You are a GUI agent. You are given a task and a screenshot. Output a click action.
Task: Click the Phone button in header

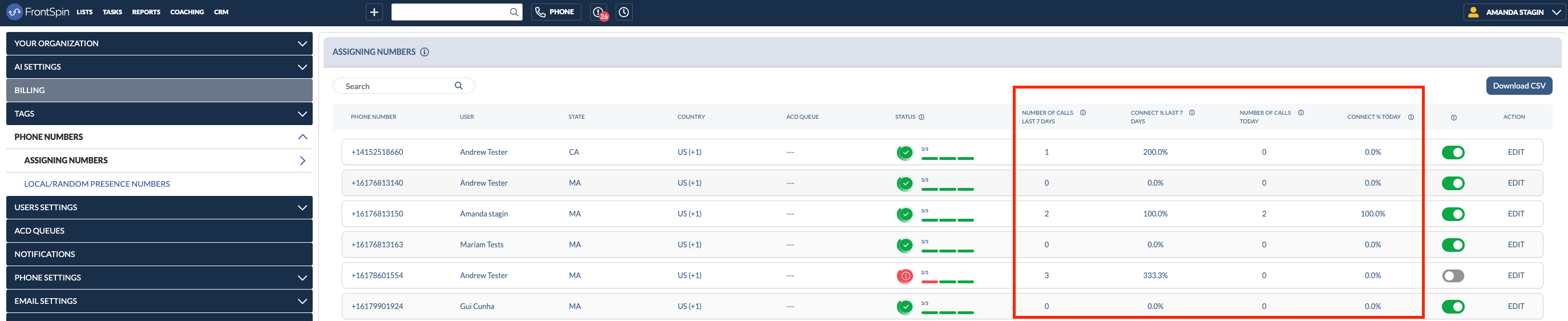[556, 12]
